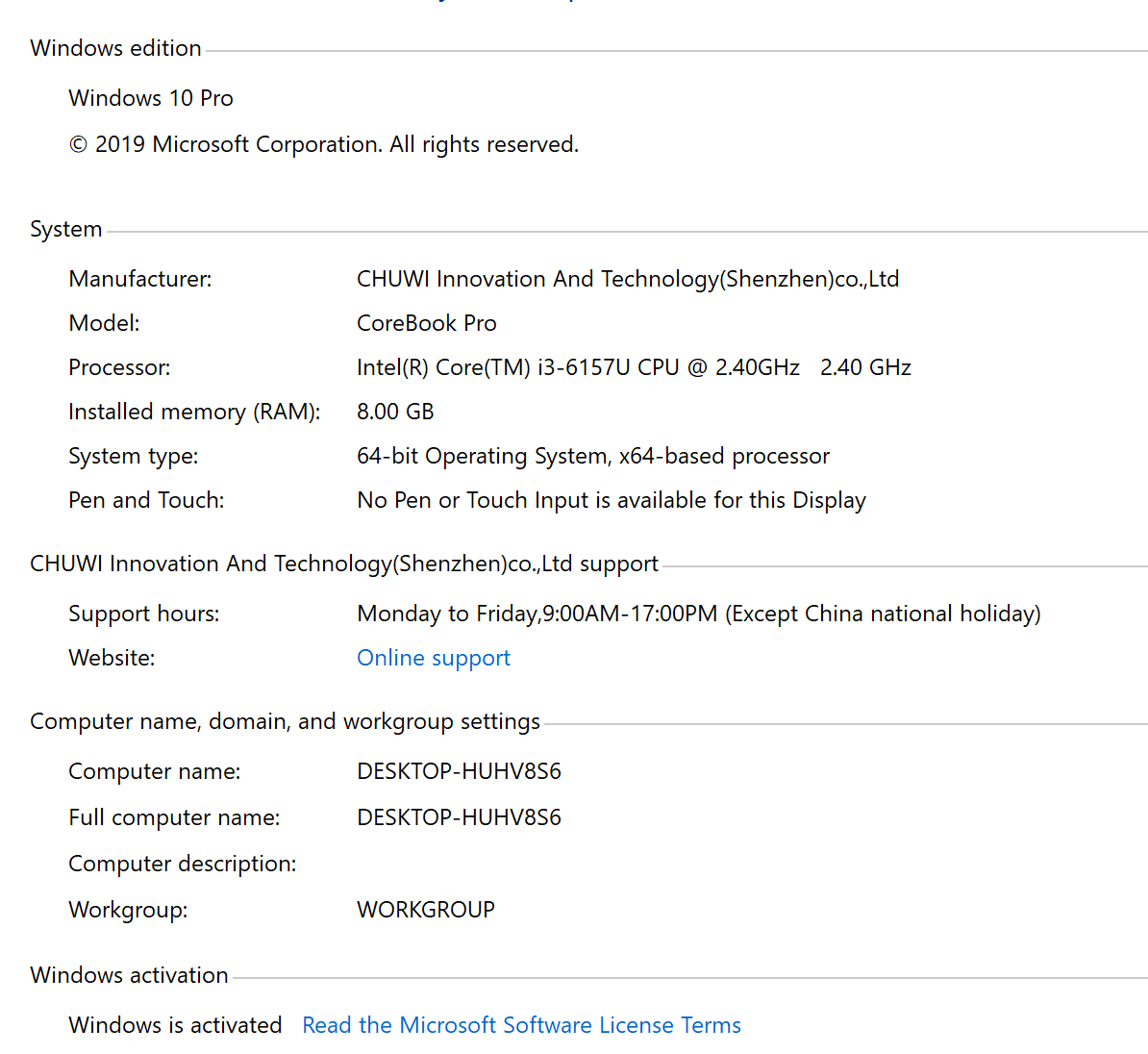The width and height of the screenshot is (1148, 1054).
Task: Click the Manufacturer: label
Action: click(139, 279)
